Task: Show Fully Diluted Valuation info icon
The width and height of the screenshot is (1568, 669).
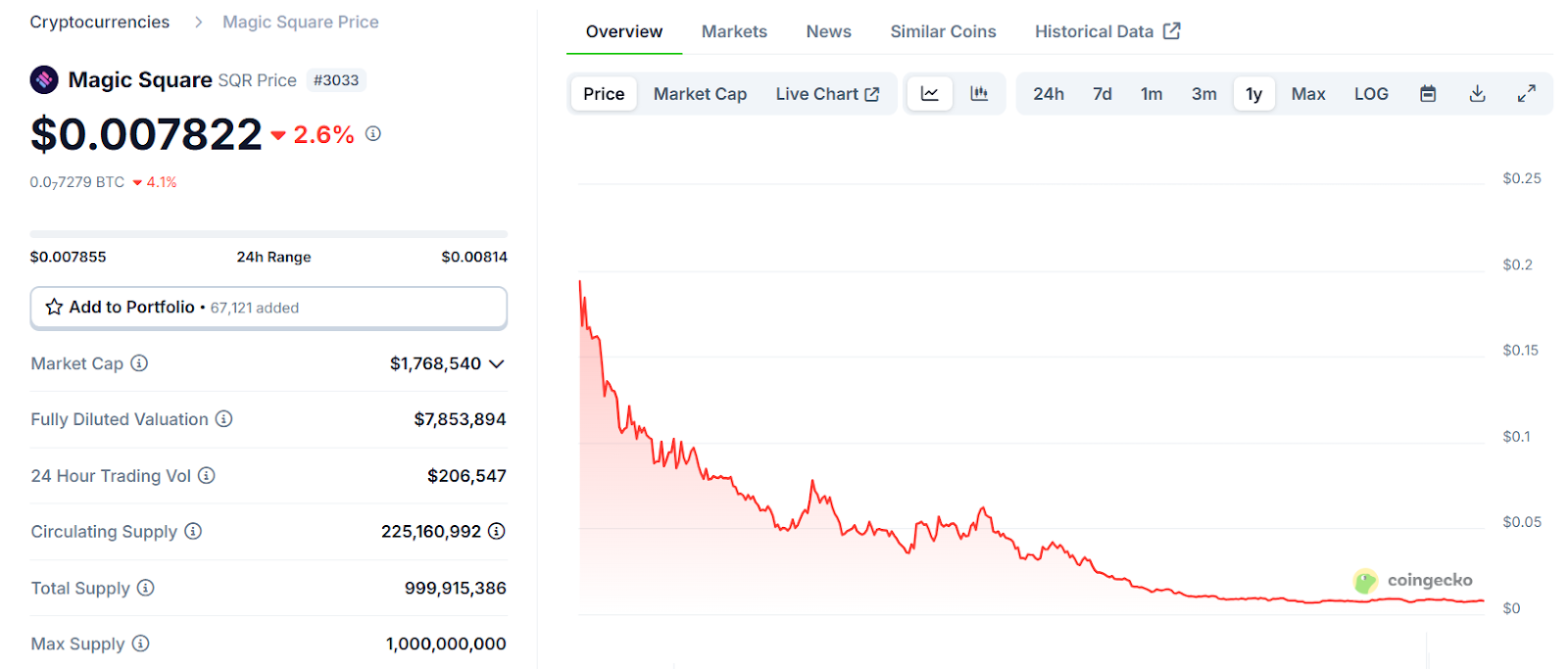Action: coord(224,419)
